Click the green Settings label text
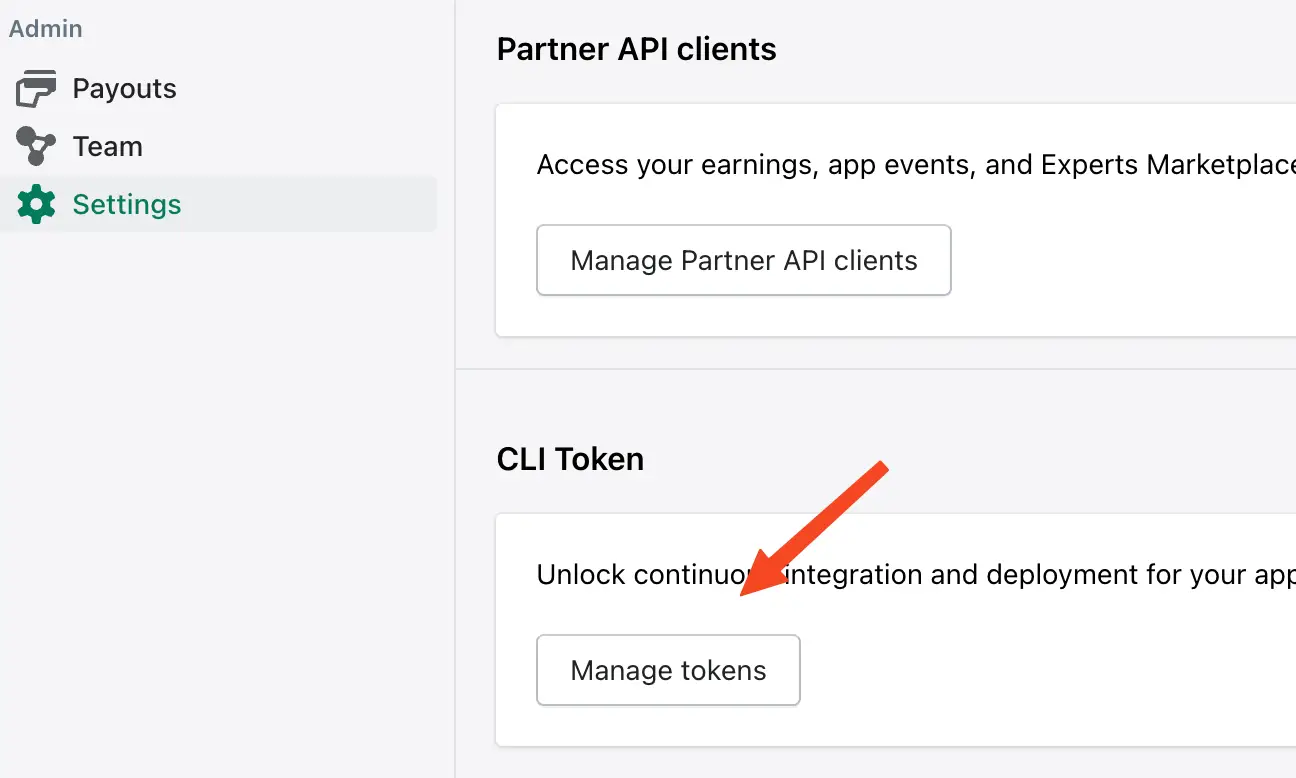Viewport: 1296px width, 778px height. click(127, 204)
